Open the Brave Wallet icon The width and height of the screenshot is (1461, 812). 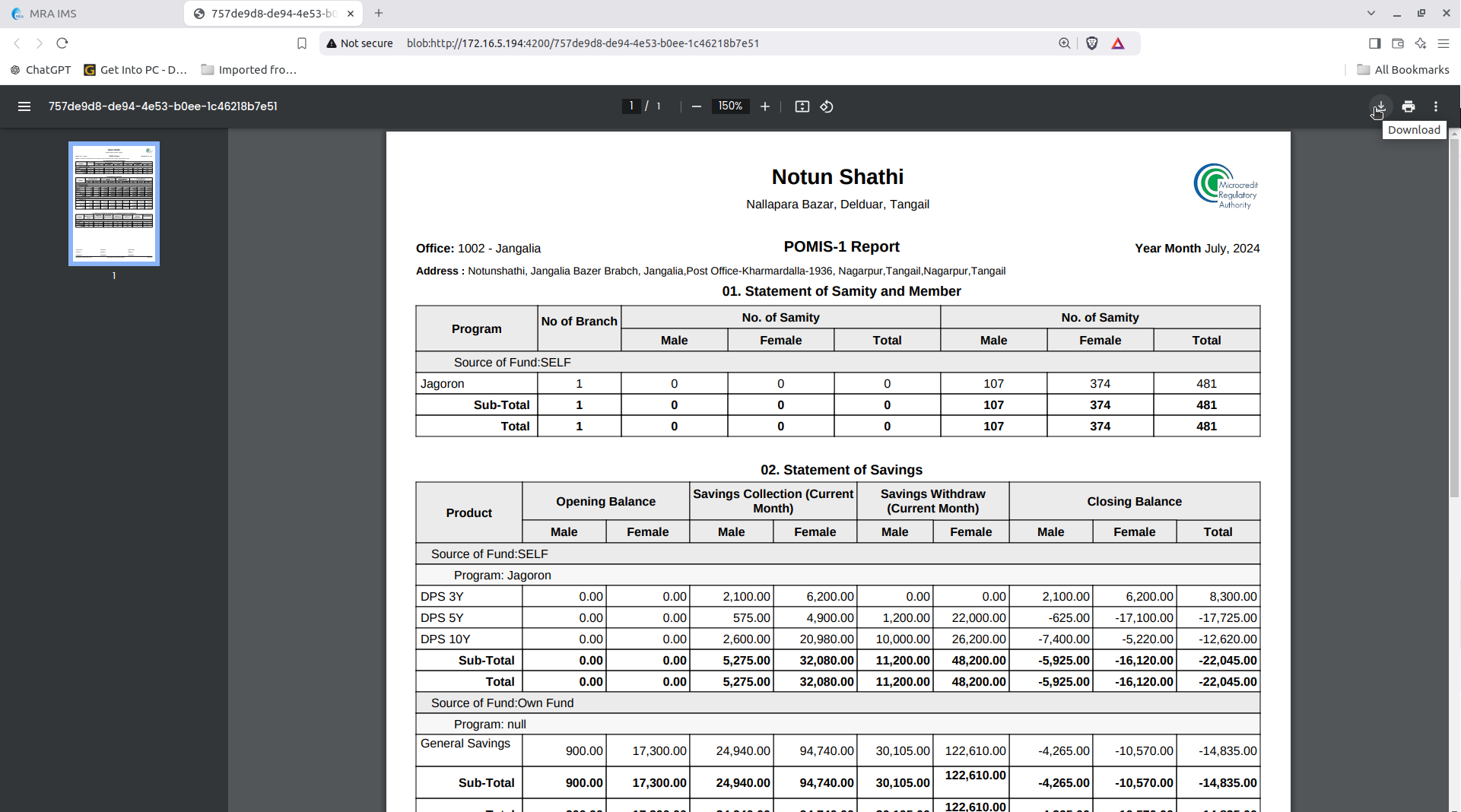[1398, 43]
